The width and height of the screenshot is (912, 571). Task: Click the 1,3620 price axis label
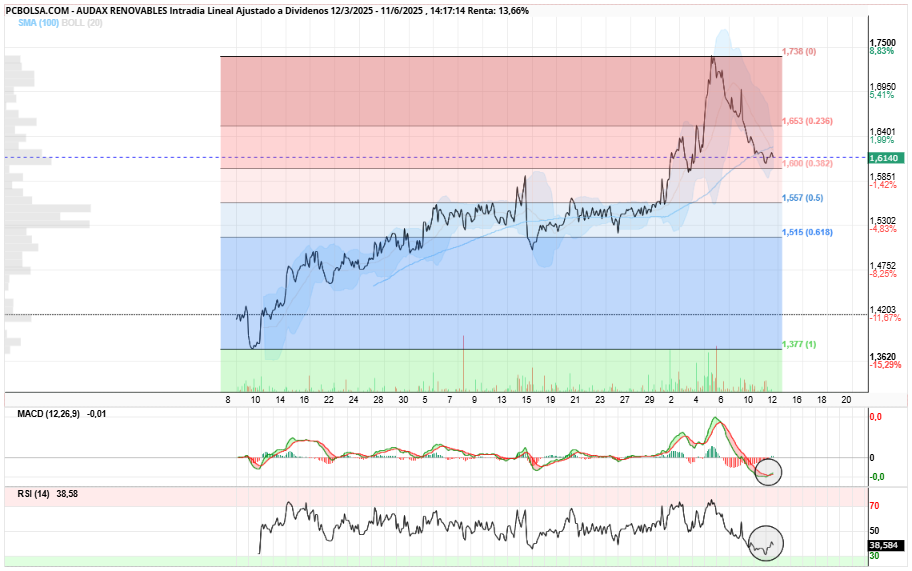[883, 356]
